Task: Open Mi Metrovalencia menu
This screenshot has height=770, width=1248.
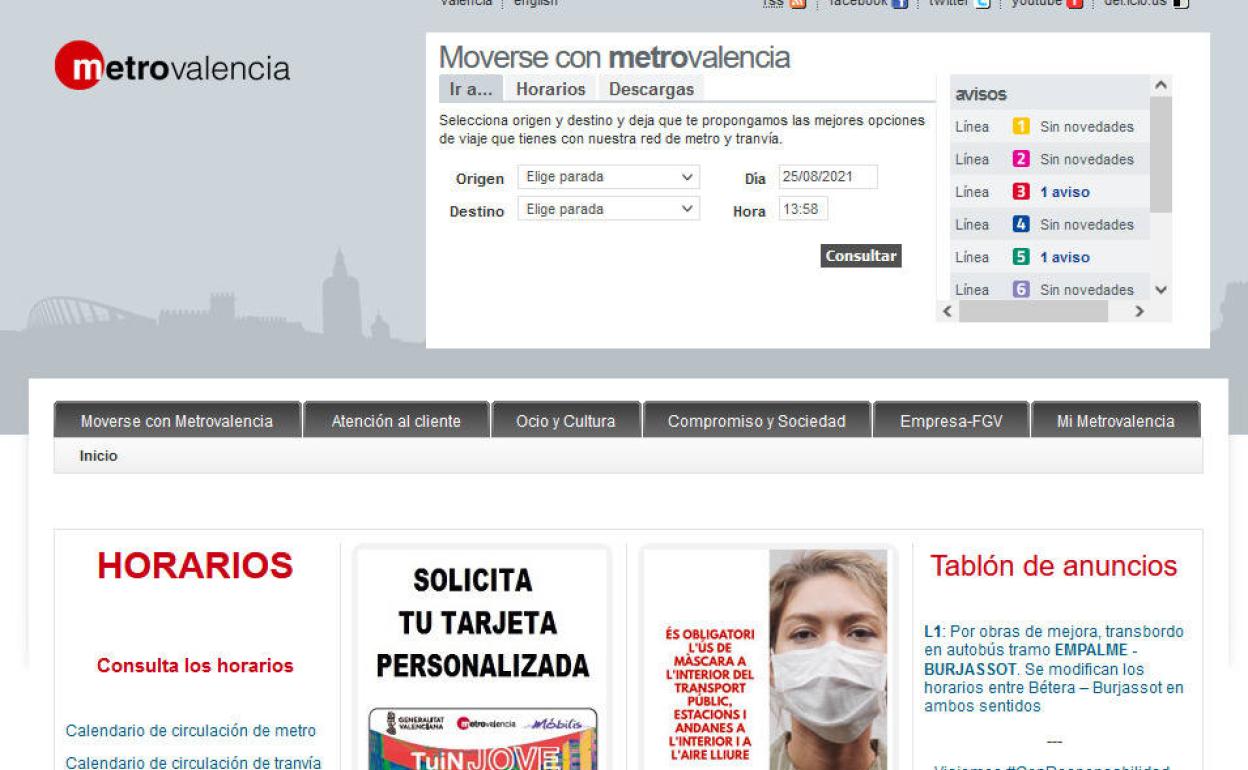Action: [1116, 421]
